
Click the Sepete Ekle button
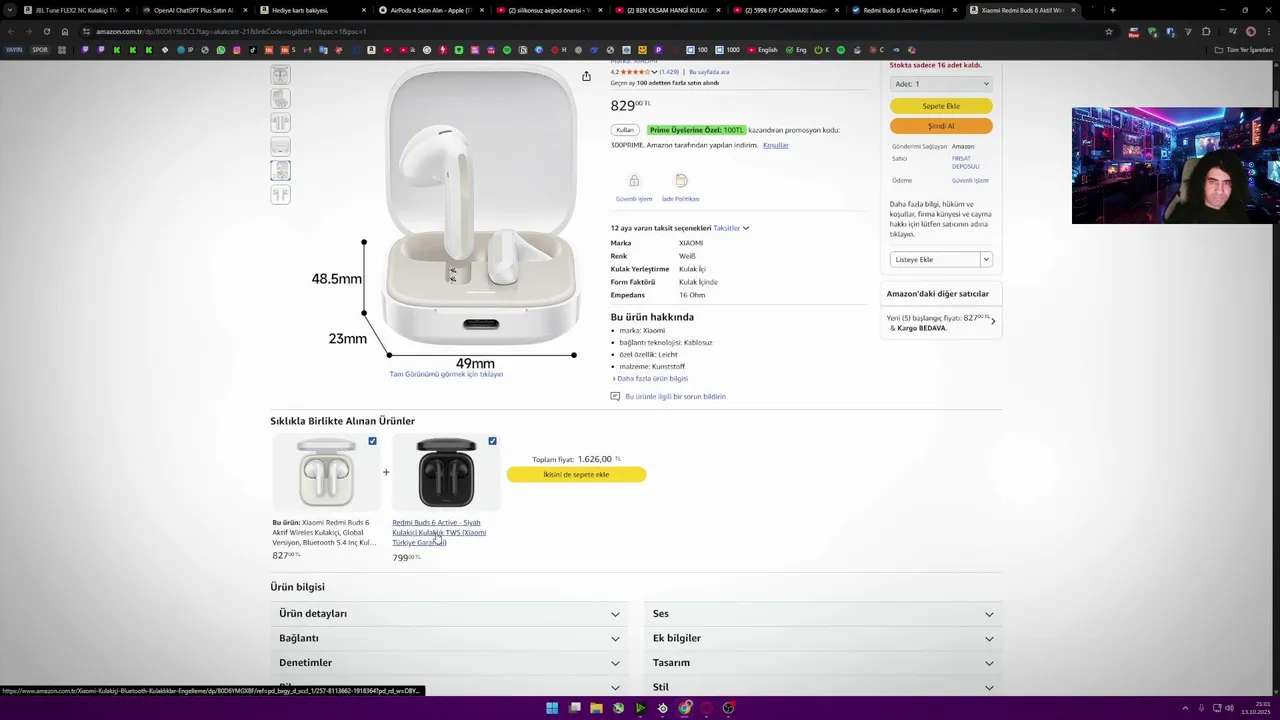(941, 106)
